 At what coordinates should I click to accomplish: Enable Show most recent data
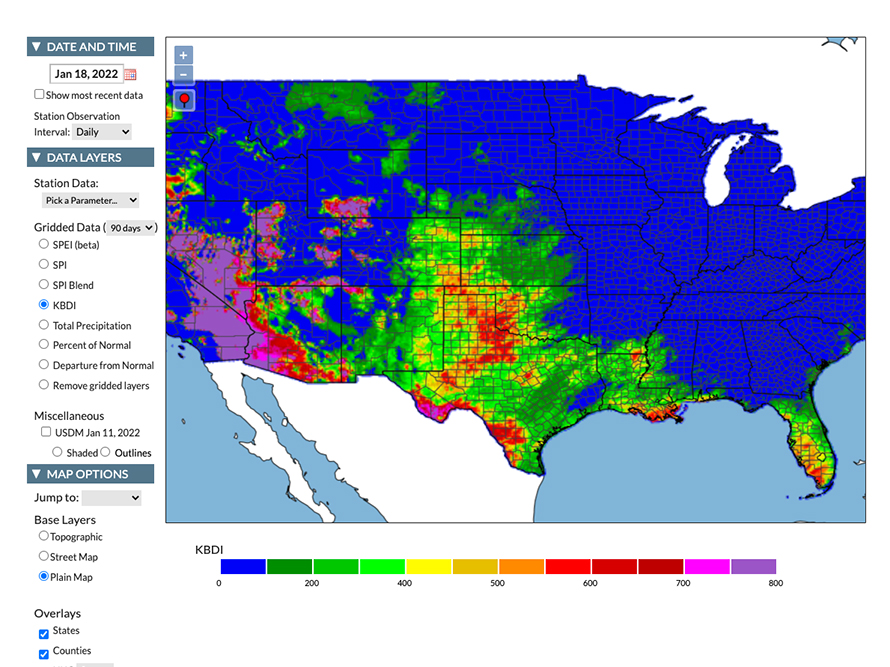coord(38,94)
